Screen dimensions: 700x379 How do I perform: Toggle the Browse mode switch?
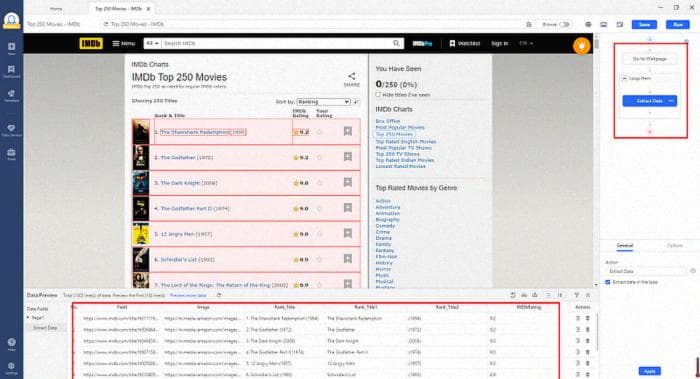click(x=565, y=25)
